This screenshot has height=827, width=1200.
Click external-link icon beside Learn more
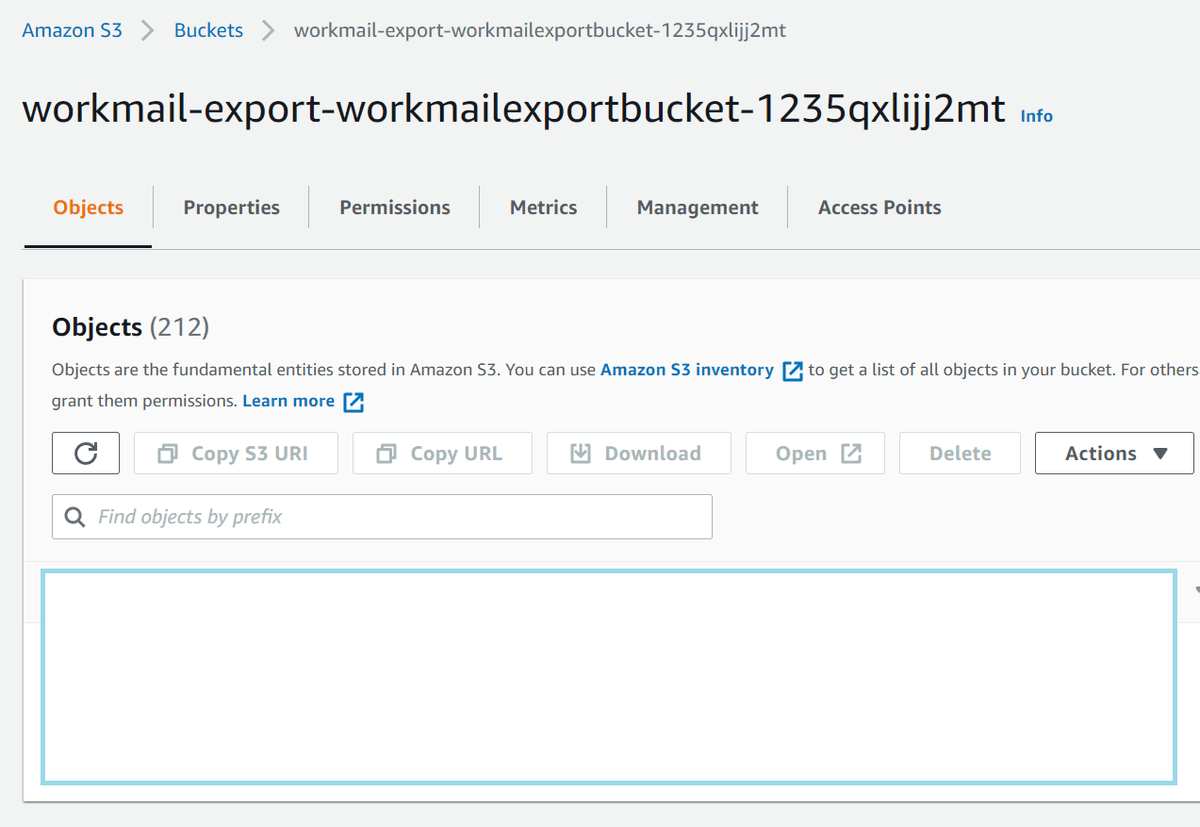[352, 401]
